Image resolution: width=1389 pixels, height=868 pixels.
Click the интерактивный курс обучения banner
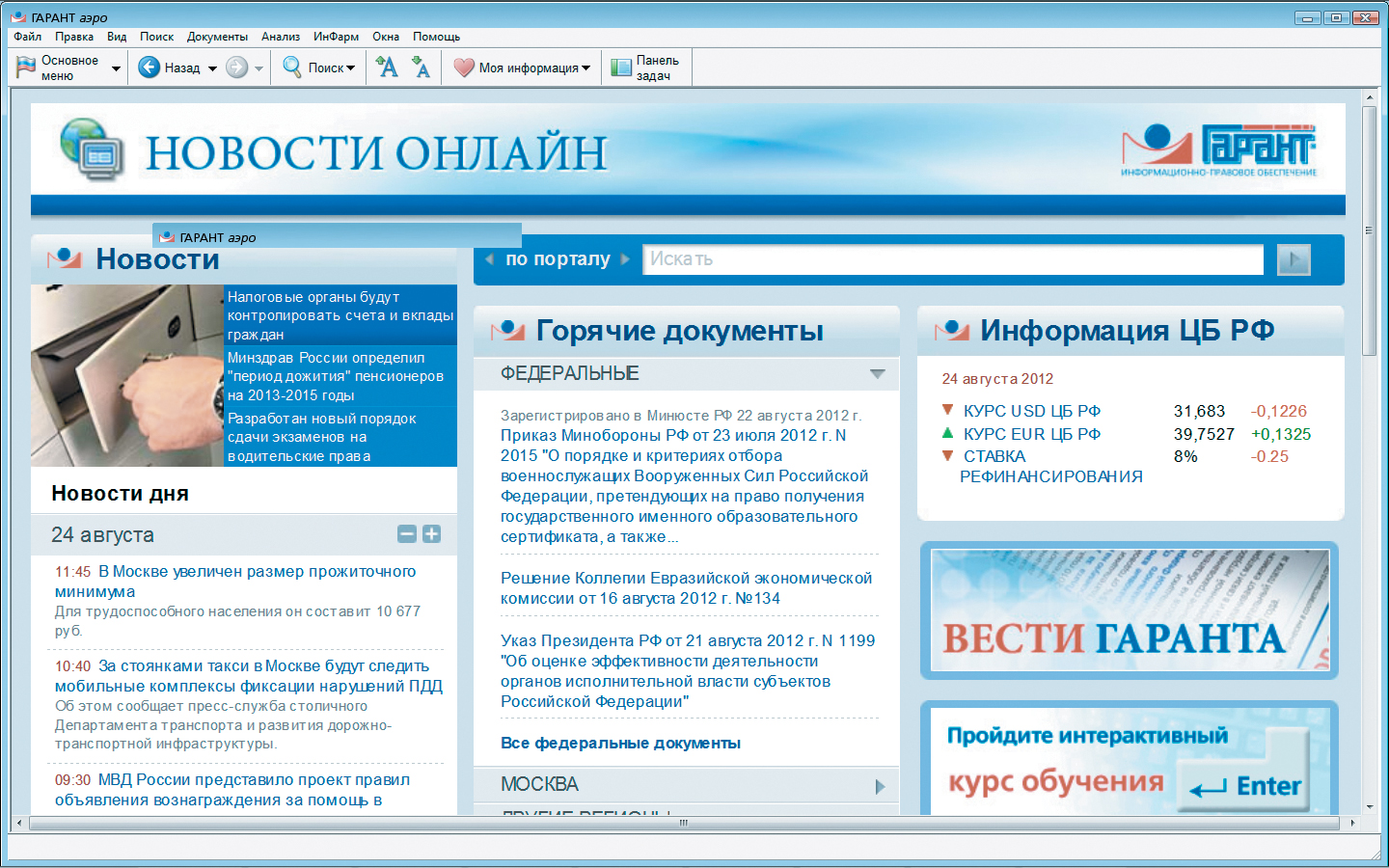click(1129, 759)
